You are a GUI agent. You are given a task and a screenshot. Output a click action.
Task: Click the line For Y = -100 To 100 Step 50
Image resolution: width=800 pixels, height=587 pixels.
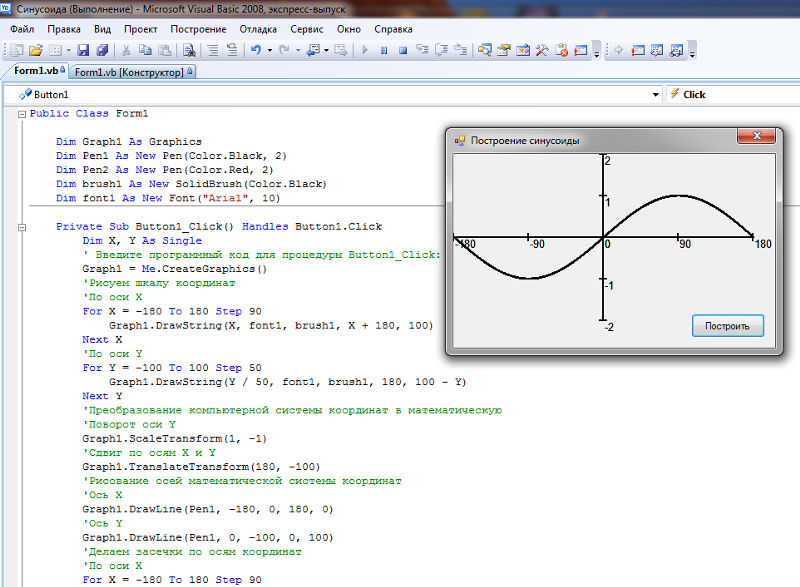point(172,368)
